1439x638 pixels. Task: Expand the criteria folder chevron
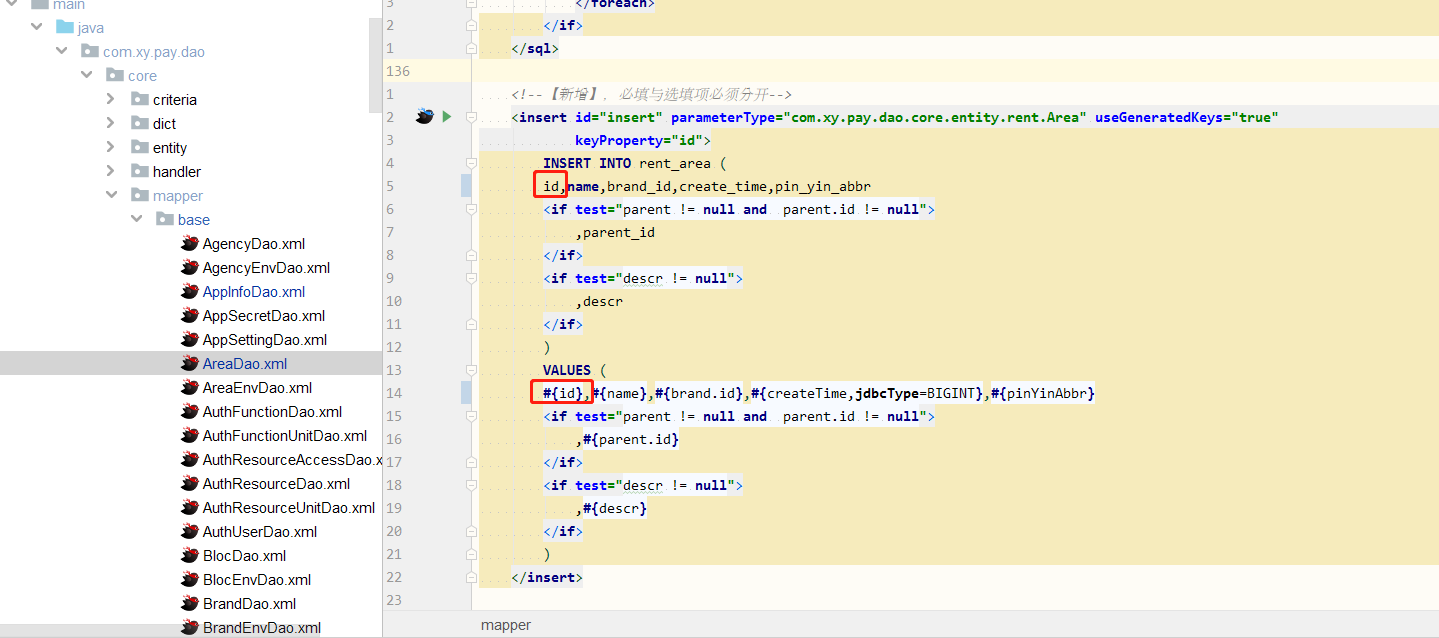tap(111, 99)
